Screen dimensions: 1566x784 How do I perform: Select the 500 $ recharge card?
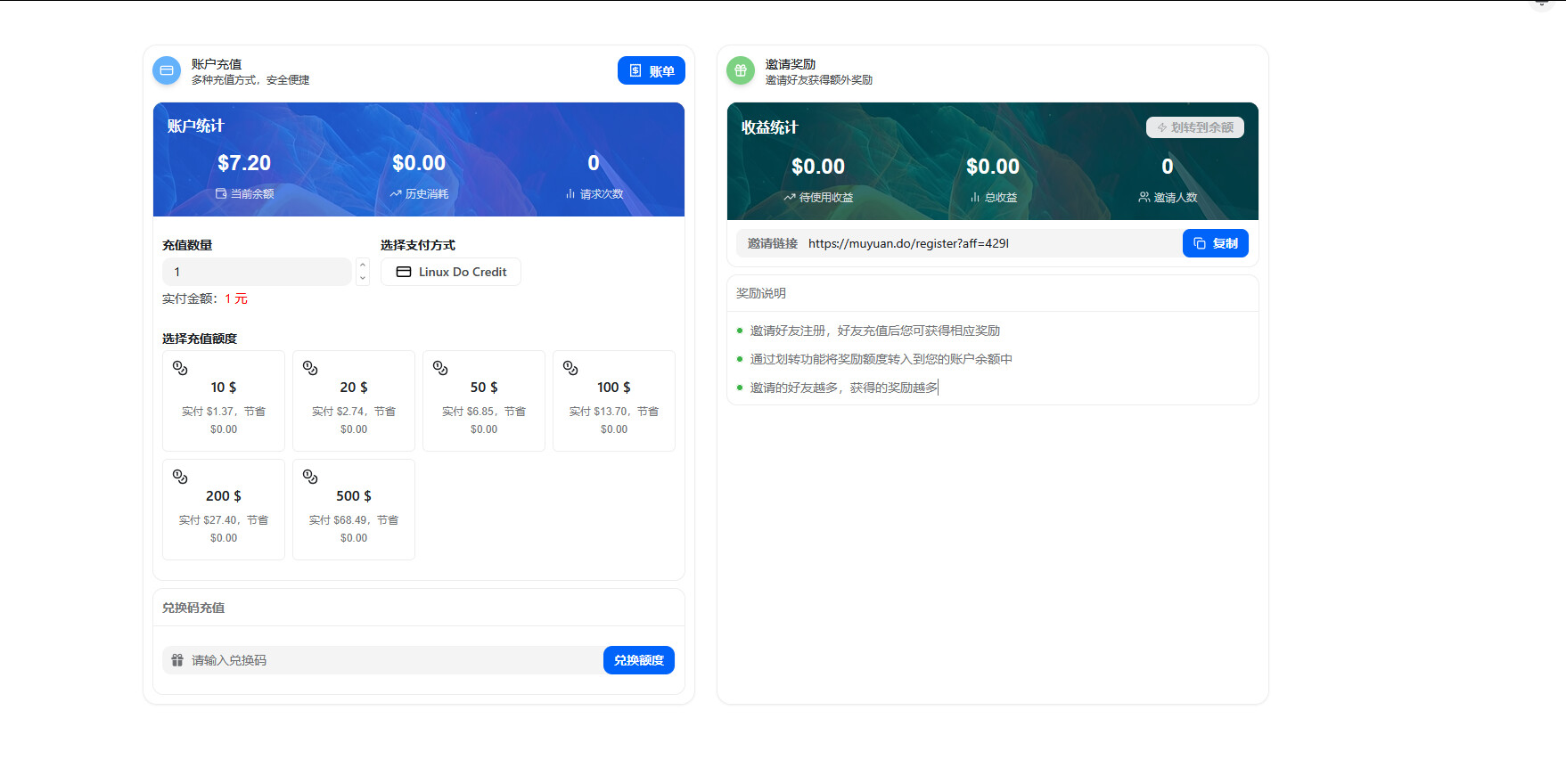pos(354,510)
